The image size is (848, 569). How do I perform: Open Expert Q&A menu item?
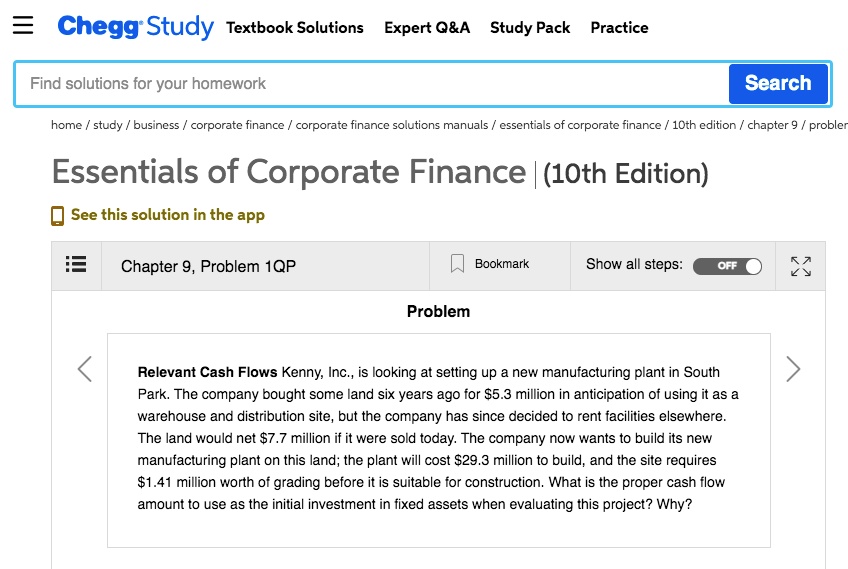click(x=427, y=28)
